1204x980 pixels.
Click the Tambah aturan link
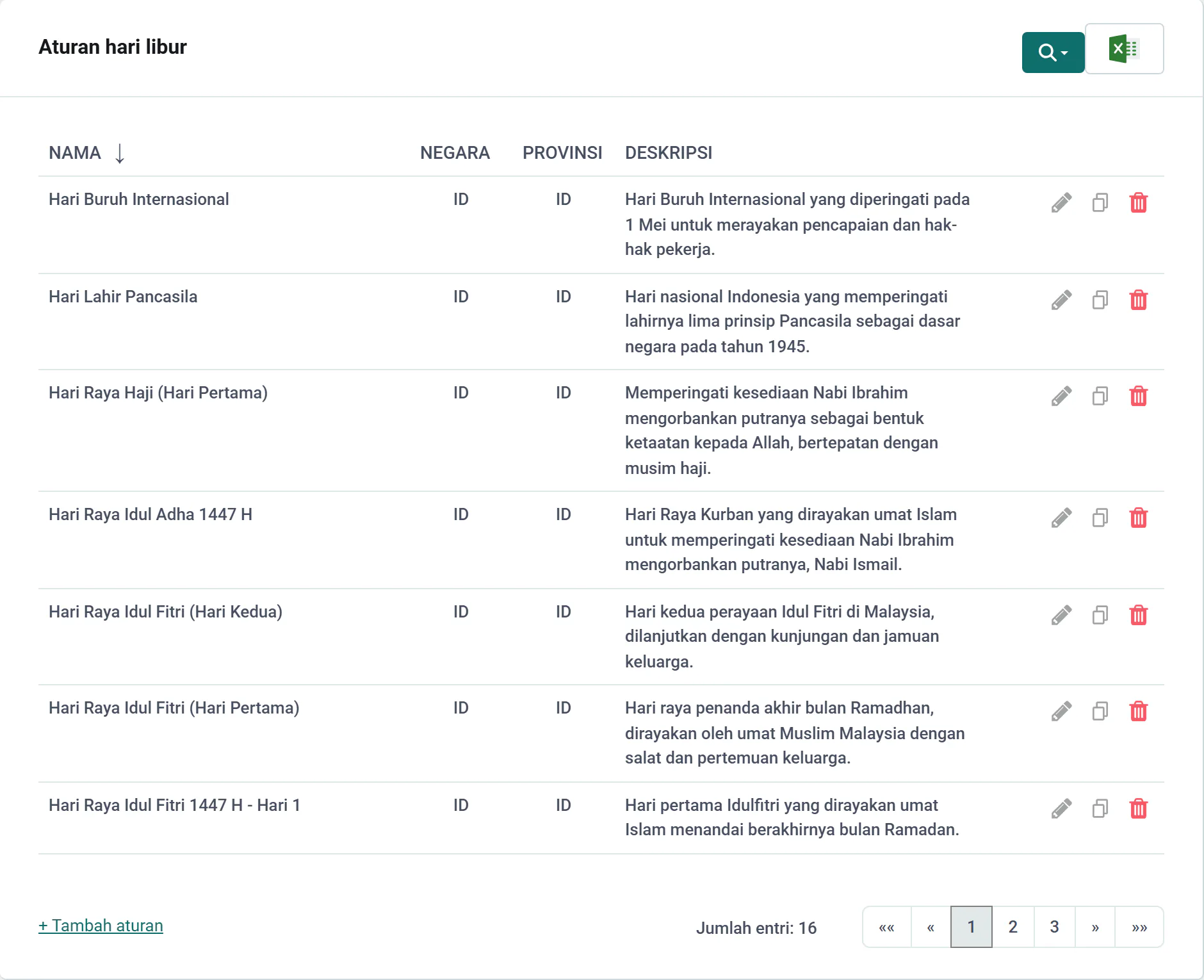click(x=101, y=926)
